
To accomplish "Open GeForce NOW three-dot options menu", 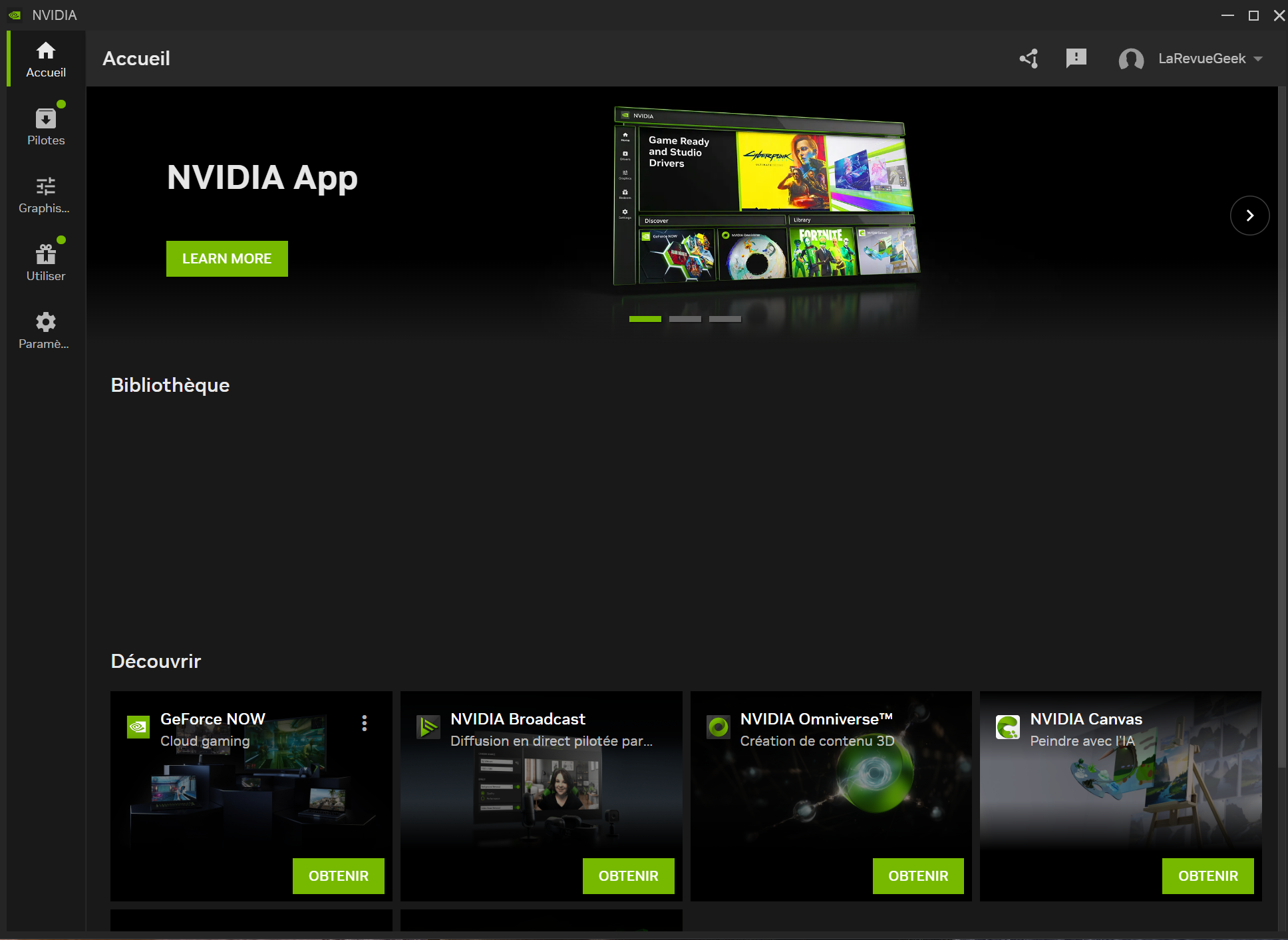I will point(365,723).
